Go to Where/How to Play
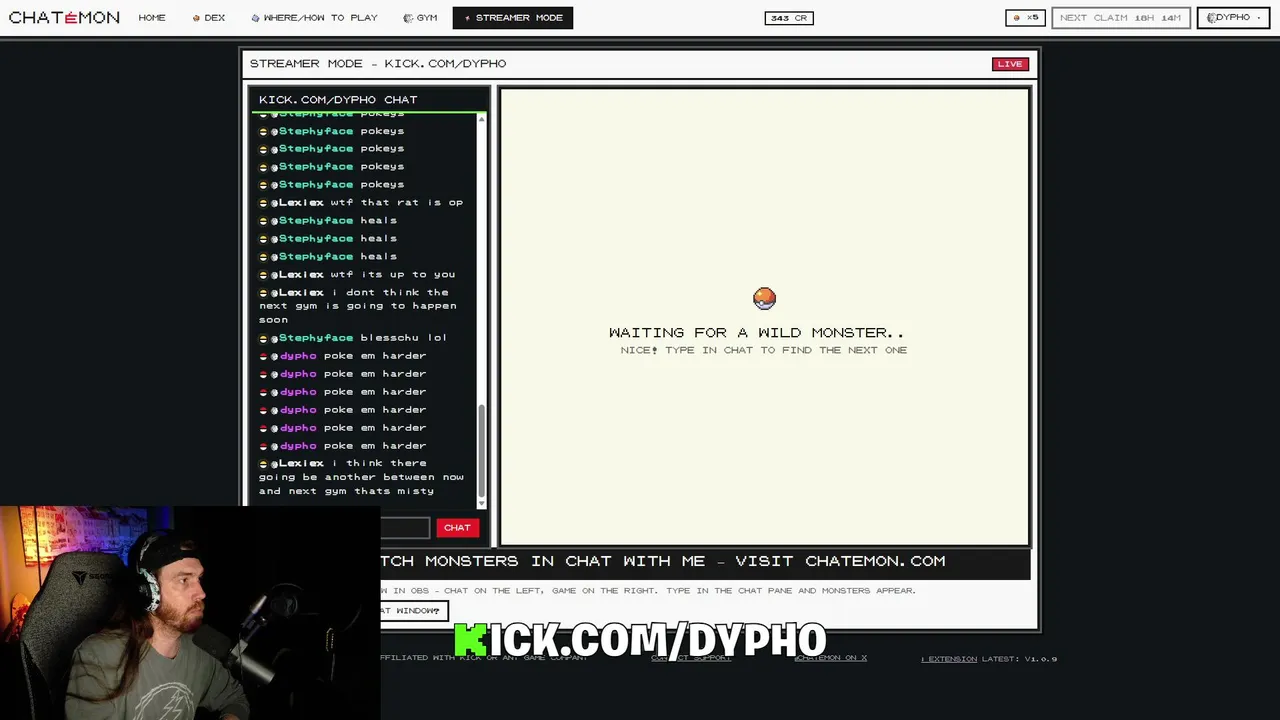 (315, 17)
